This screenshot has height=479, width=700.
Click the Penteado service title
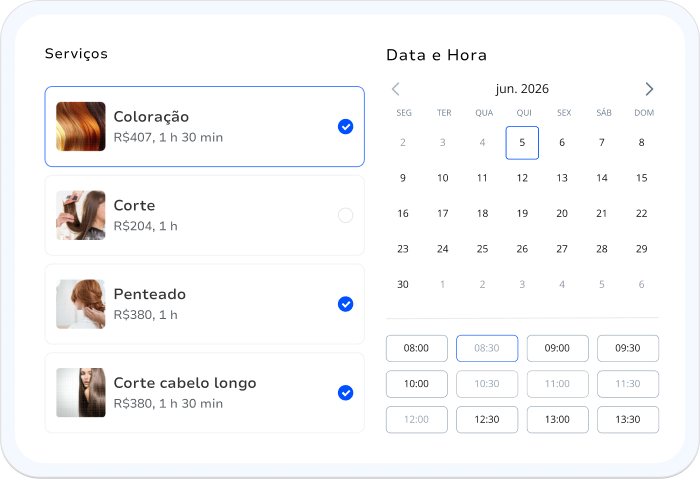[150, 294]
